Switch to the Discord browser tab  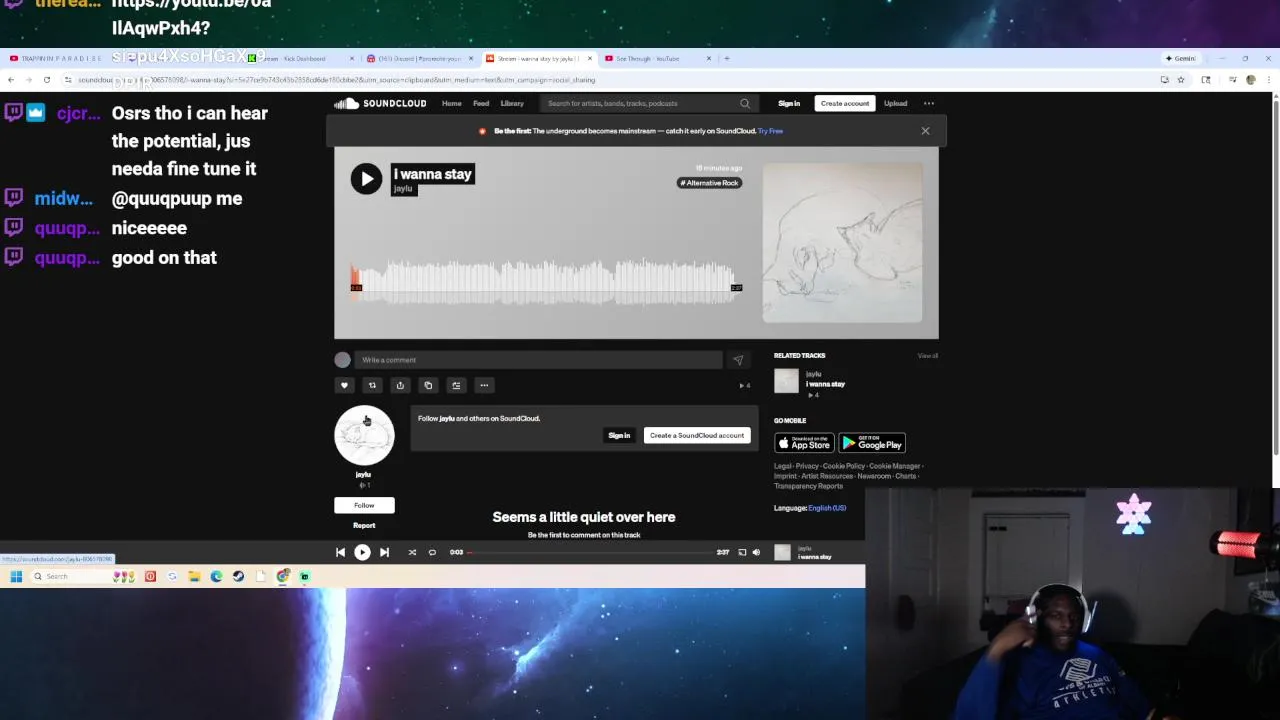(x=420, y=58)
